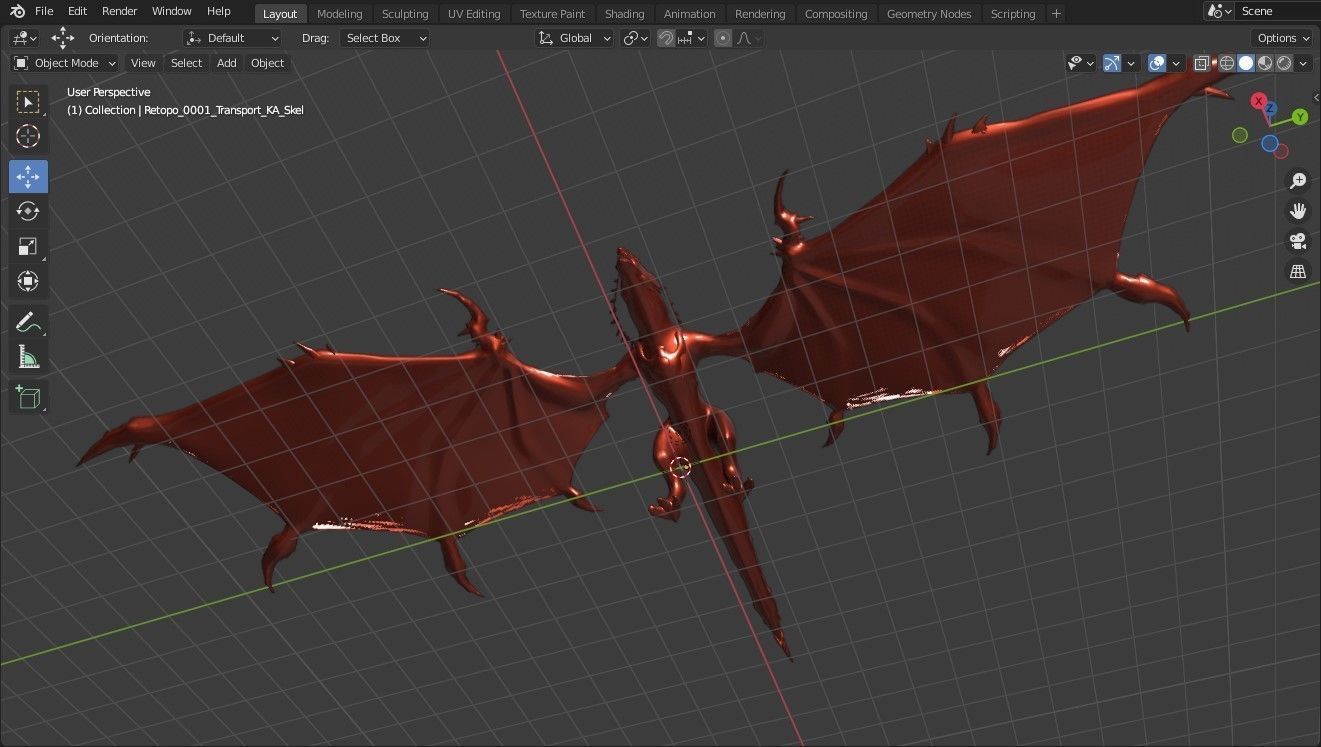Open snapping options dropdown

tap(692, 38)
